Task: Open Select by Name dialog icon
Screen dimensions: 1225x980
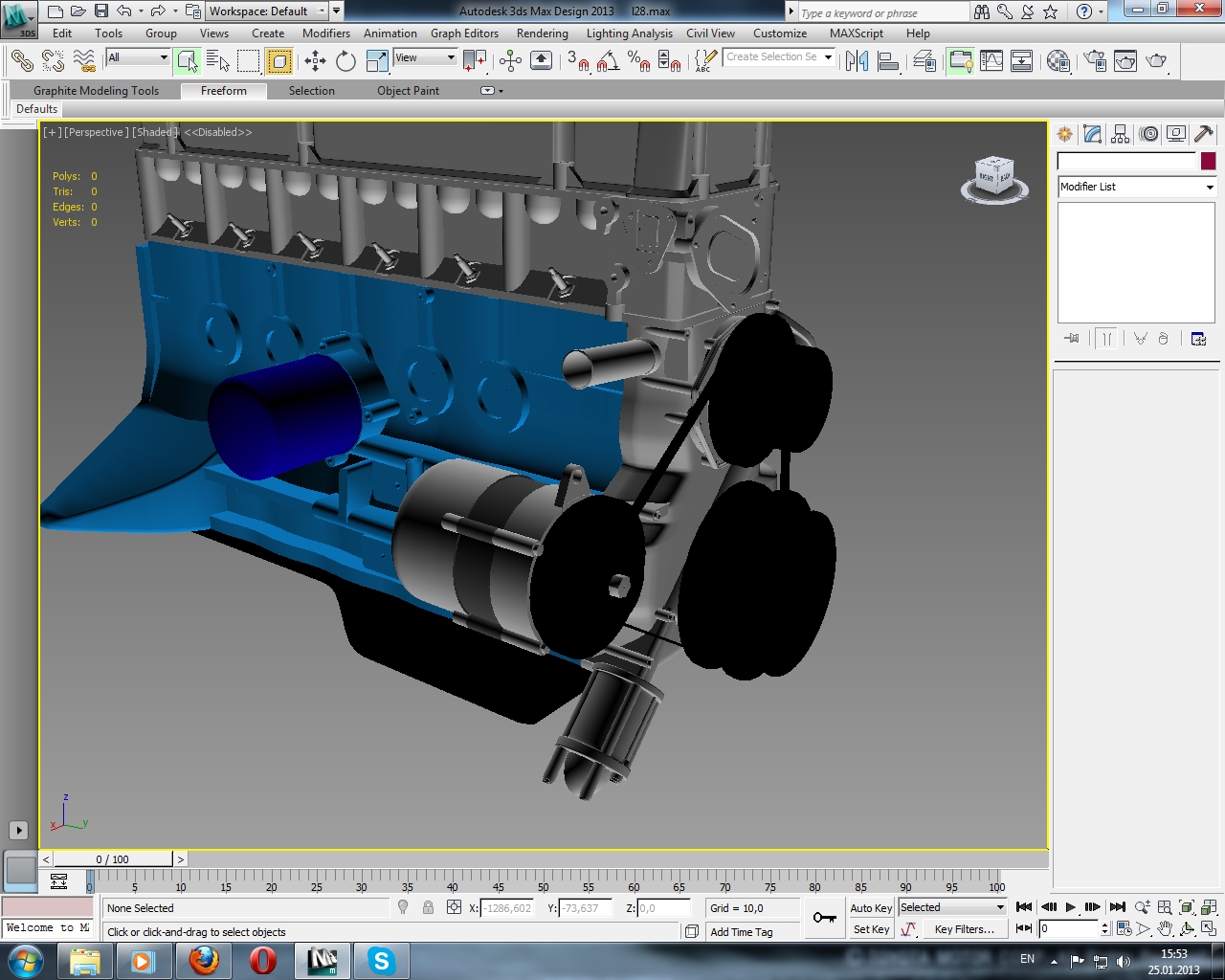Action: [x=218, y=61]
